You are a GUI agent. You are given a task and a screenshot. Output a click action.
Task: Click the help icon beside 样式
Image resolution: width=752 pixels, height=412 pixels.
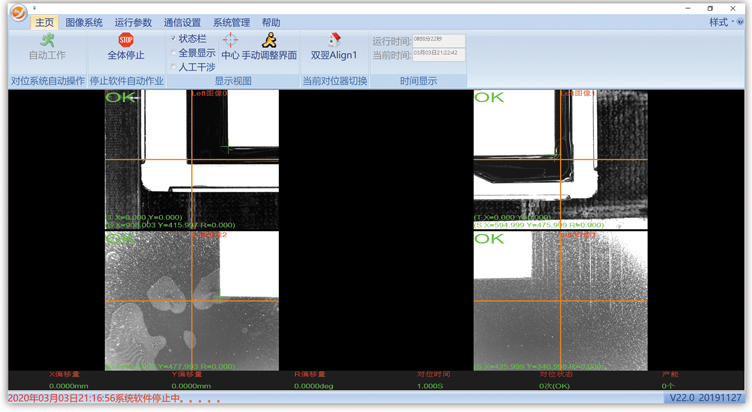tap(740, 22)
